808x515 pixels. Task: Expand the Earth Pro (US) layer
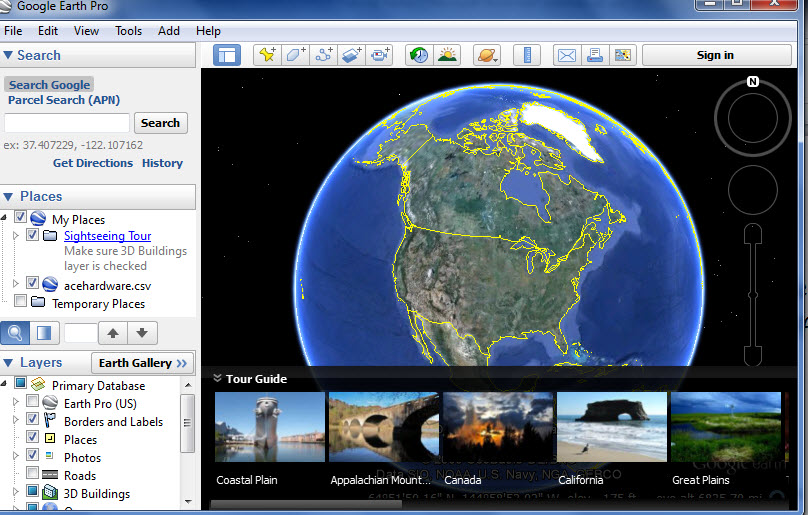click(15, 401)
